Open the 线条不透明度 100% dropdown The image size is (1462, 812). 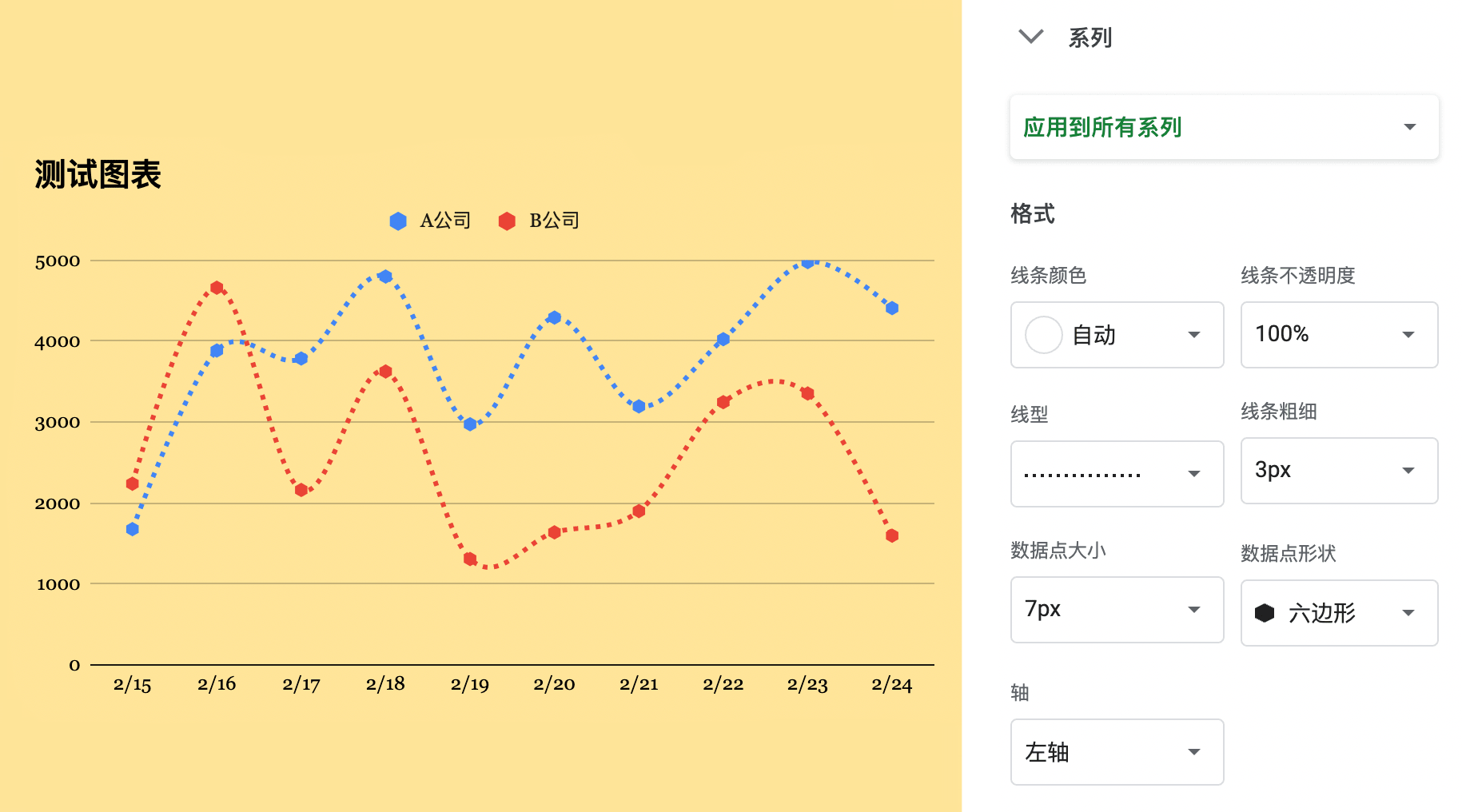(x=1339, y=335)
